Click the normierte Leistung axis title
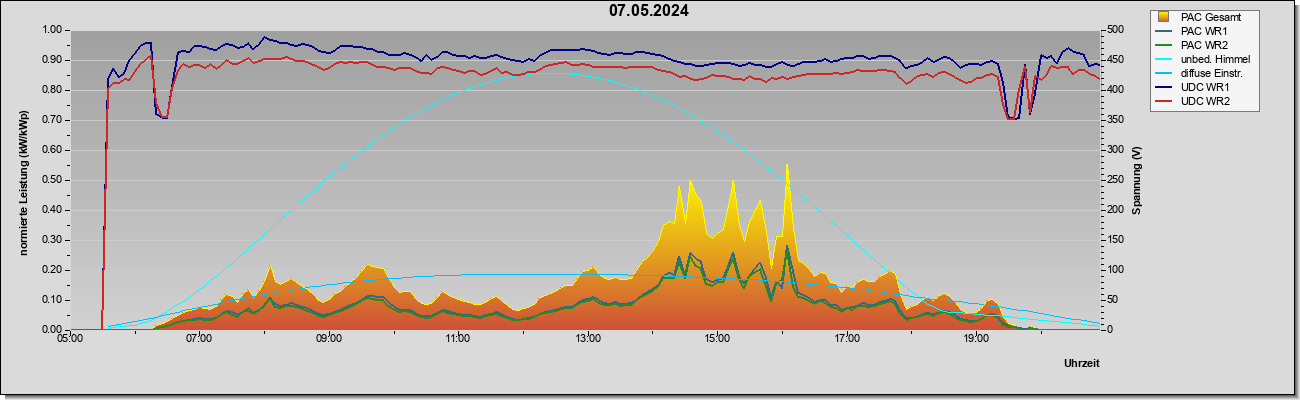The width and height of the screenshot is (1300, 400). (x=22, y=183)
